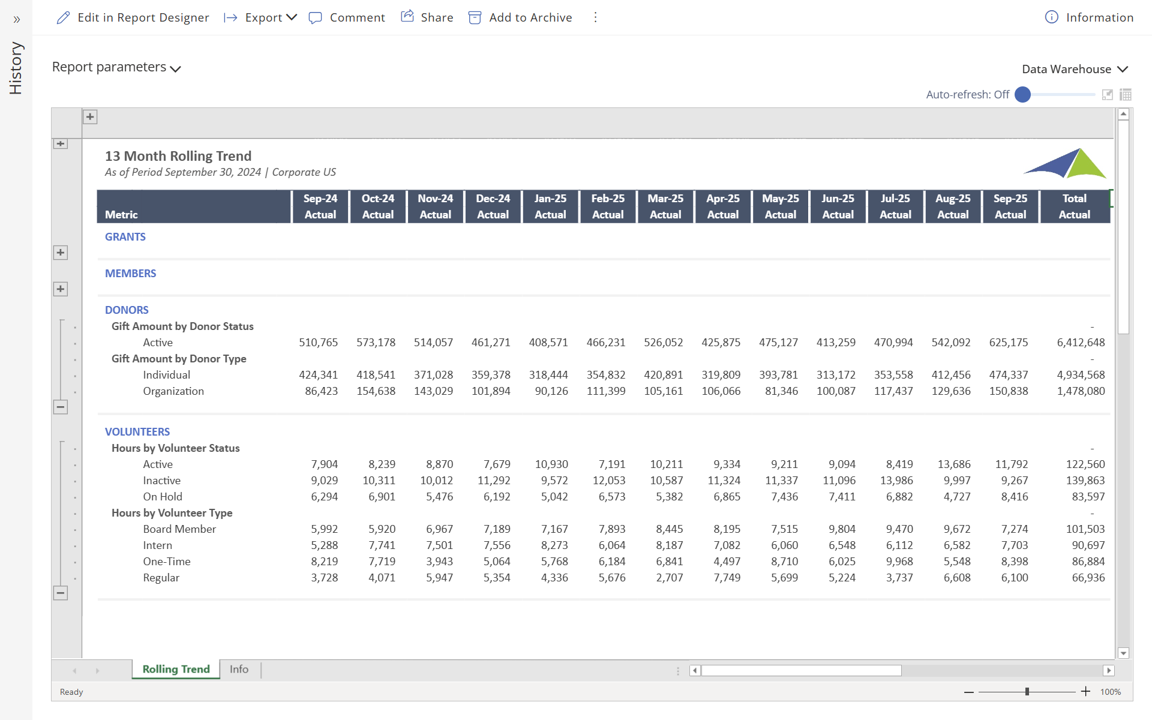This screenshot has height=720, width=1152.
Task: Click the Share button
Action: (x=427, y=17)
